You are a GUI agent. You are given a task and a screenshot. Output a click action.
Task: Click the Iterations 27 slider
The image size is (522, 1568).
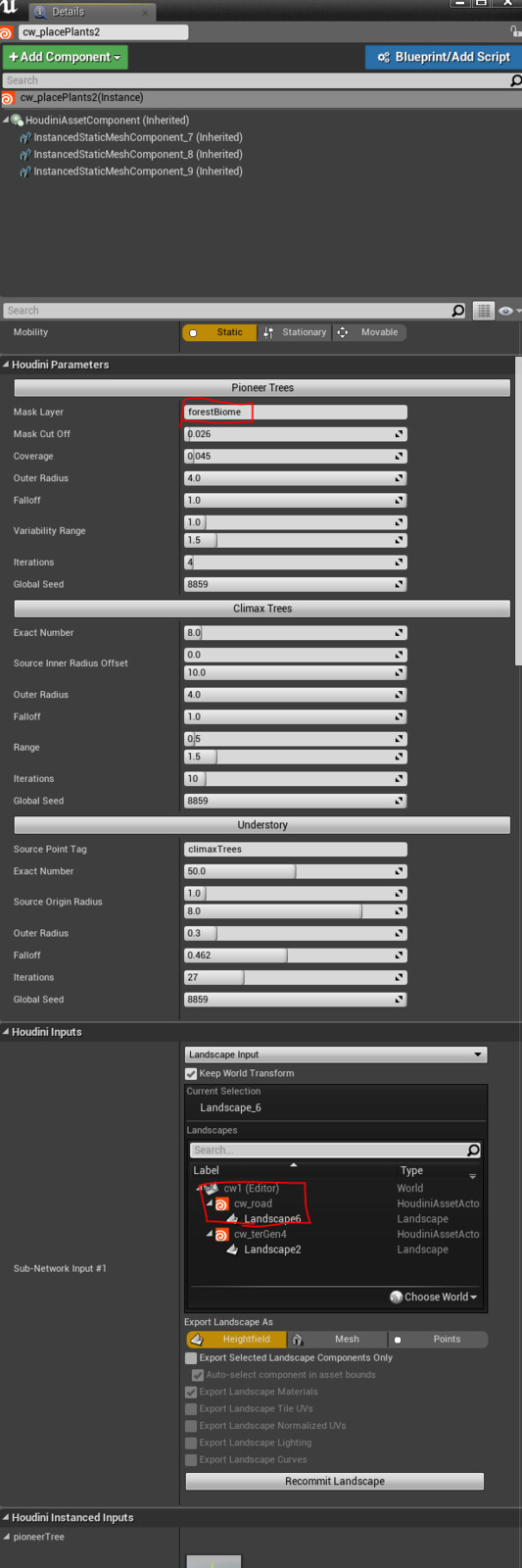[296, 978]
